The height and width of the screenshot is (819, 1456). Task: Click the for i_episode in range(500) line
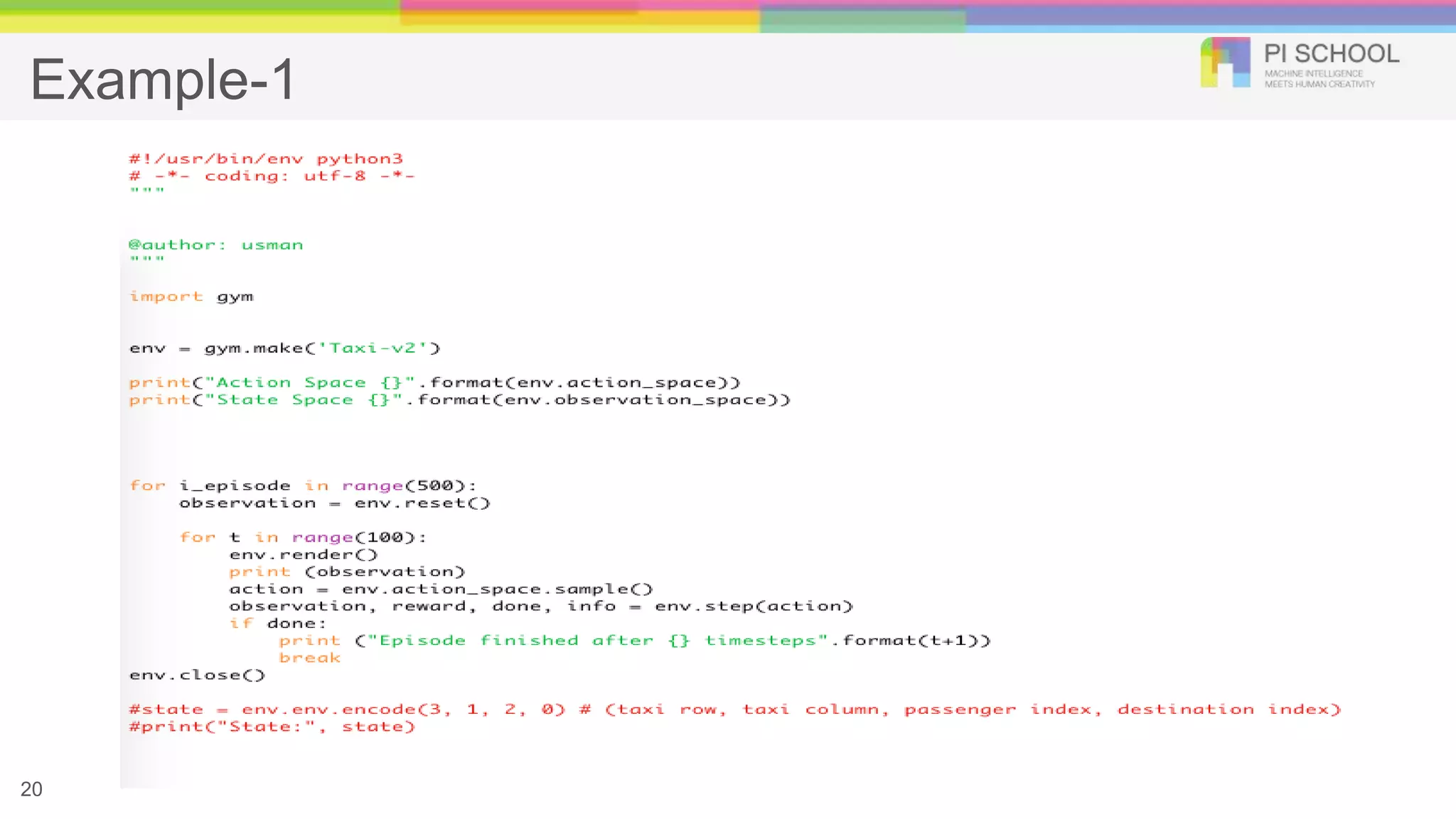click(x=302, y=486)
